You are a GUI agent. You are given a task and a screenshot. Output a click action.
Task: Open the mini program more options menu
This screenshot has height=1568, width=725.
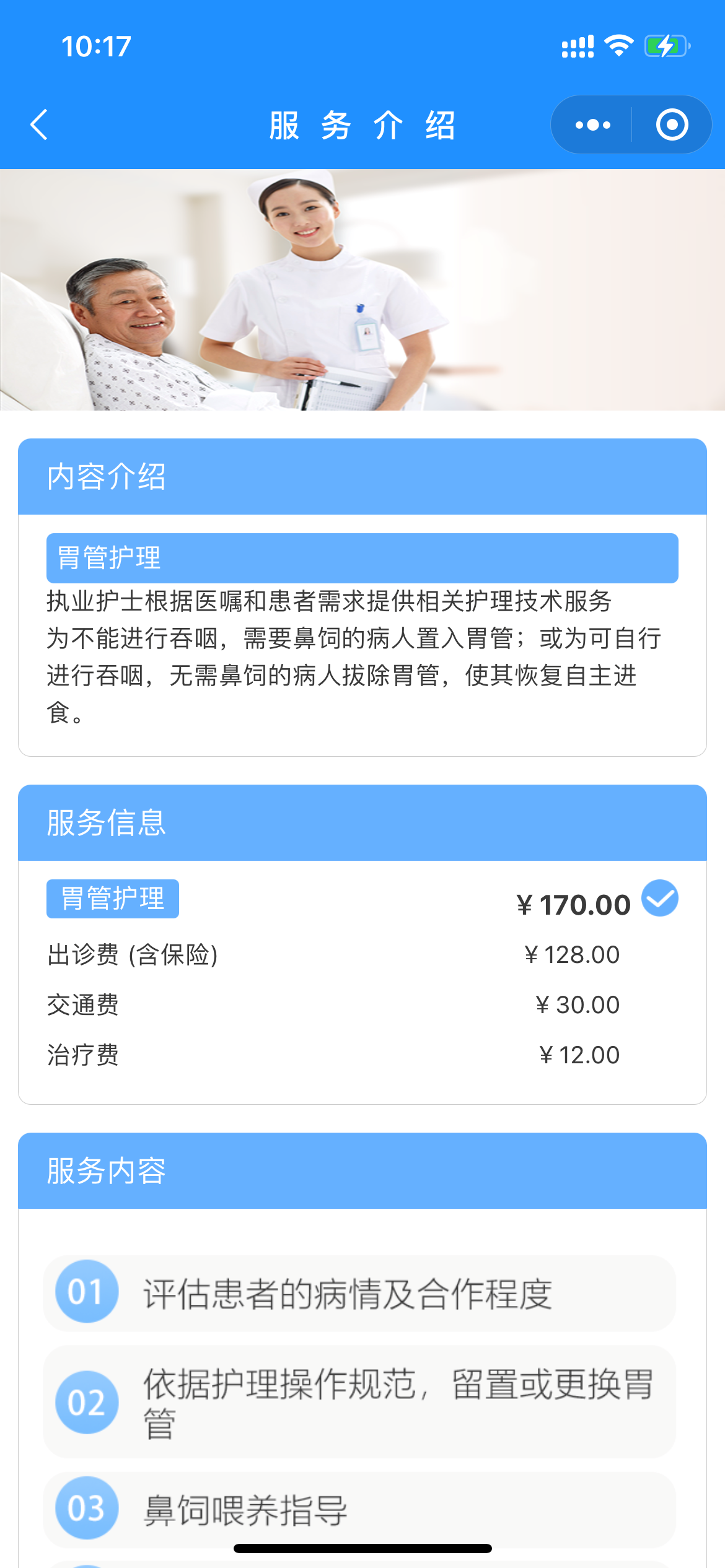tap(592, 125)
